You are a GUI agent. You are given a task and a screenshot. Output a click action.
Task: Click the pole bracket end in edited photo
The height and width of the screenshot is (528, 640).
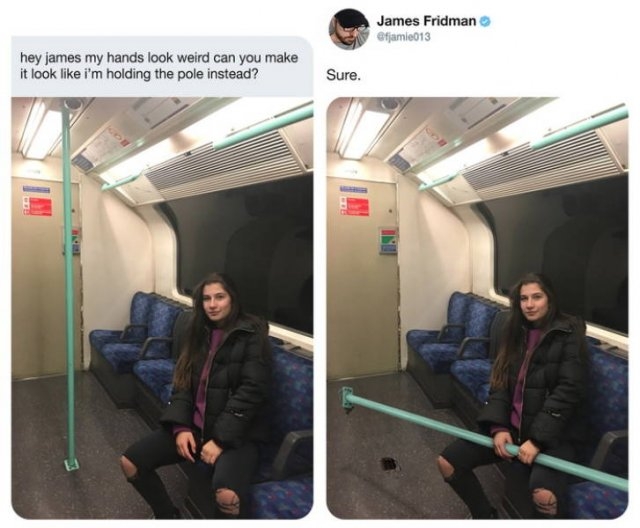coord(347,399)
